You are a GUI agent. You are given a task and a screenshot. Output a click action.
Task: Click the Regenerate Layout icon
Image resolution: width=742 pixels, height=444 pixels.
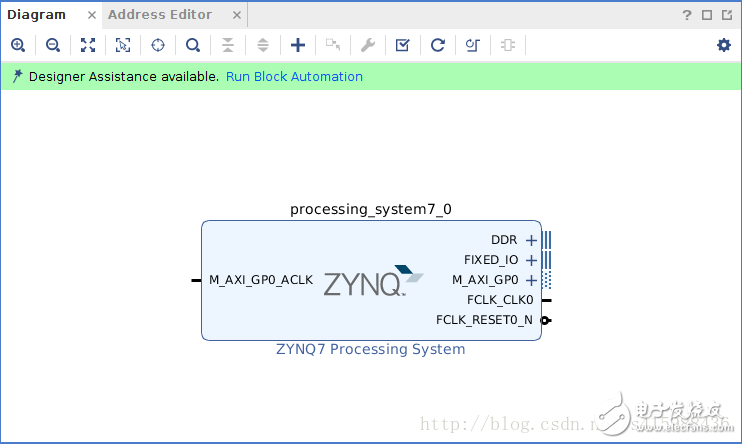pos(438,45)
